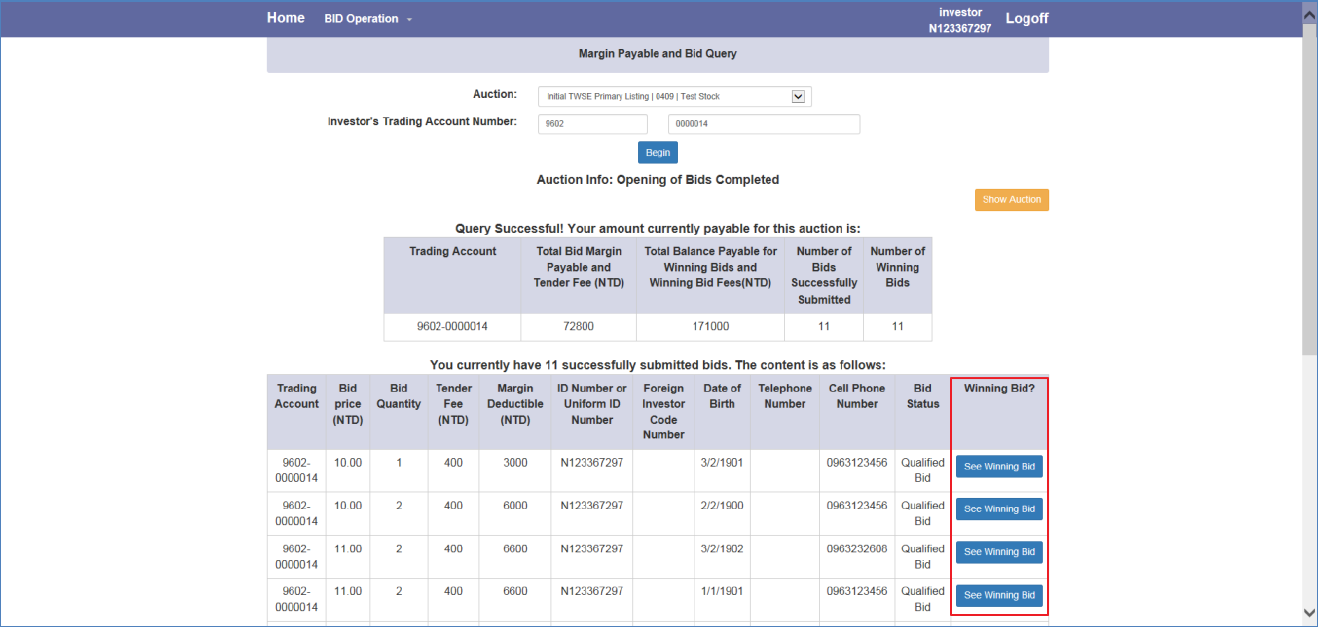Open the BID Operation menu

(x=368, y=19)
